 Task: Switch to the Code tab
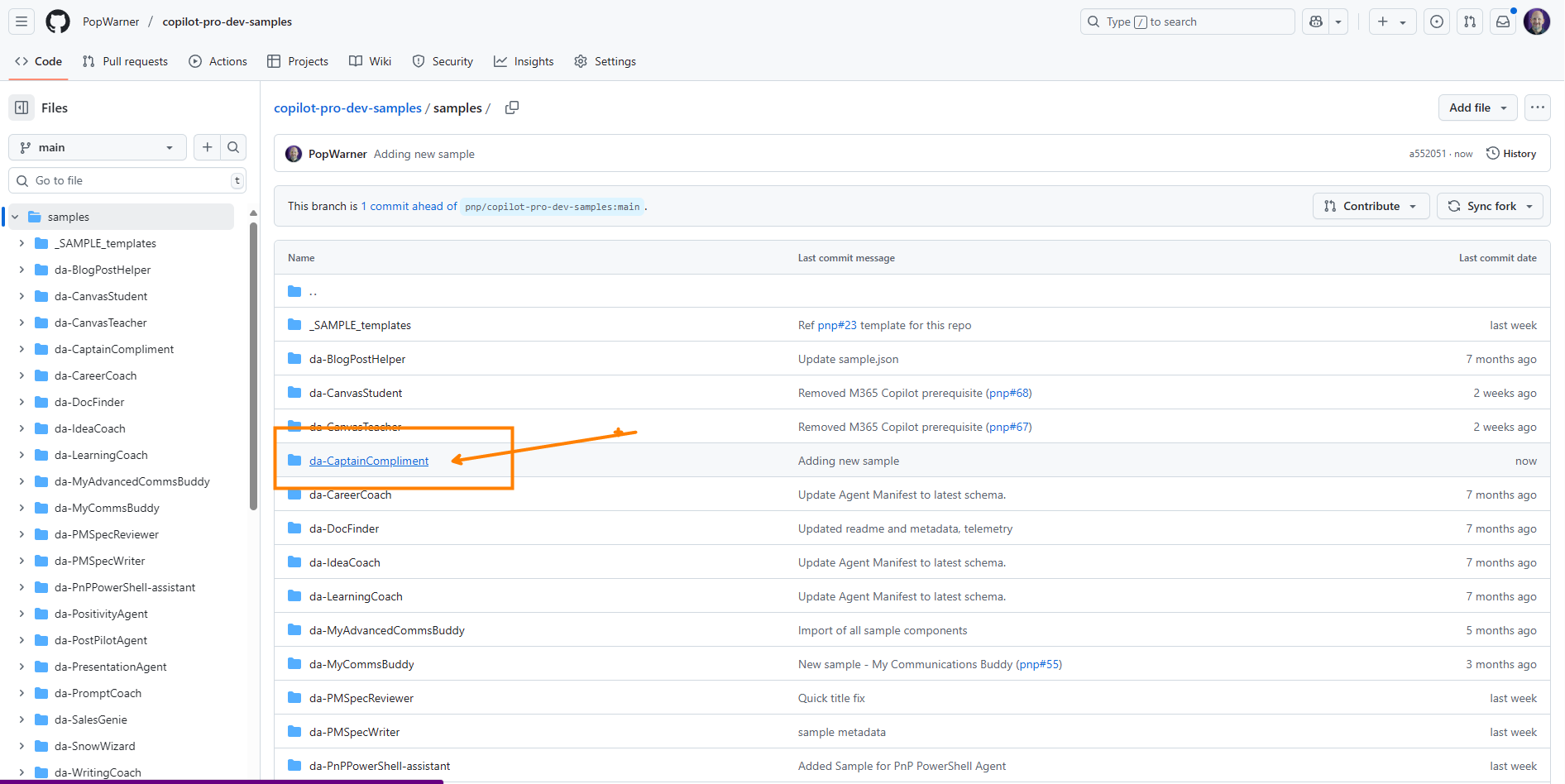click(38, 61)
